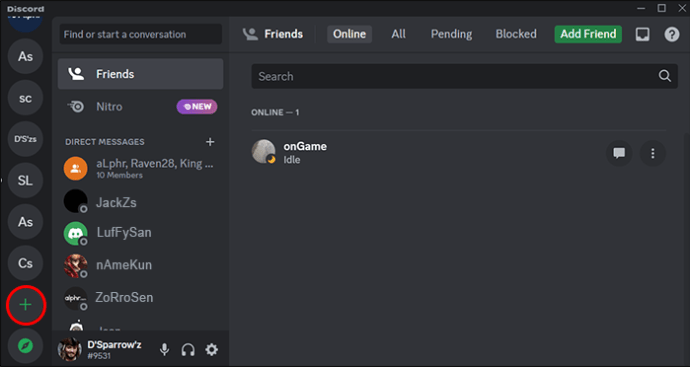Screen dimensions: 690x367
Task: Open the Inbox icon in top bar
Action: (x=642, y=34)
